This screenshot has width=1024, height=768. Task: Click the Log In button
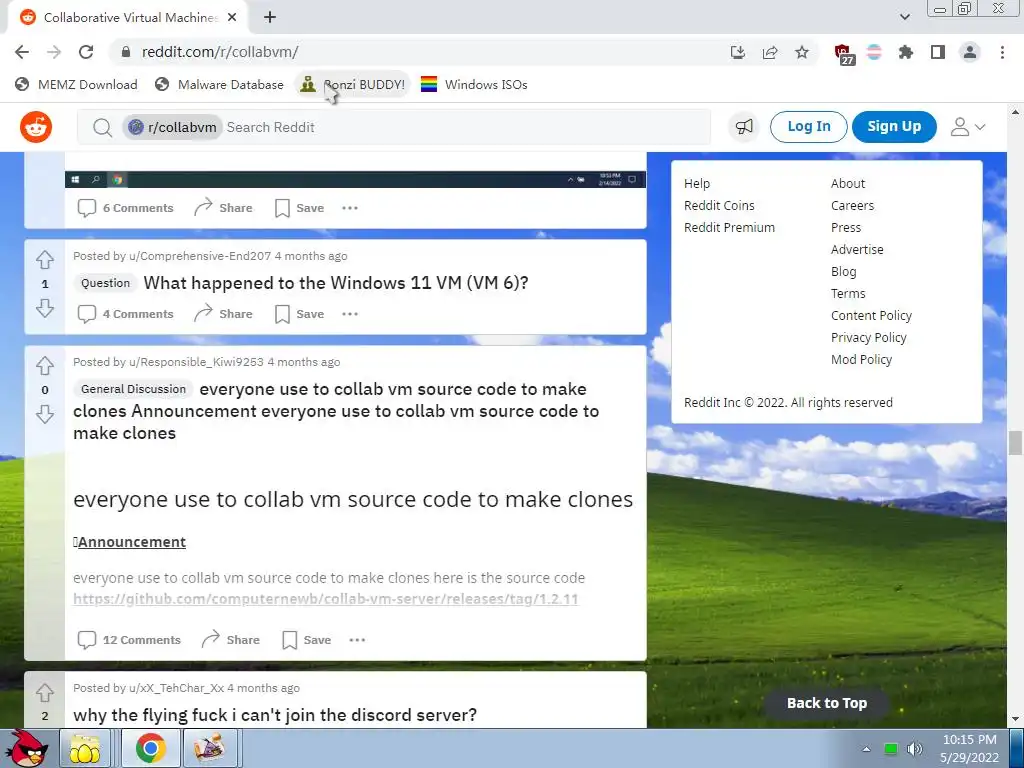tap(808, 127)
